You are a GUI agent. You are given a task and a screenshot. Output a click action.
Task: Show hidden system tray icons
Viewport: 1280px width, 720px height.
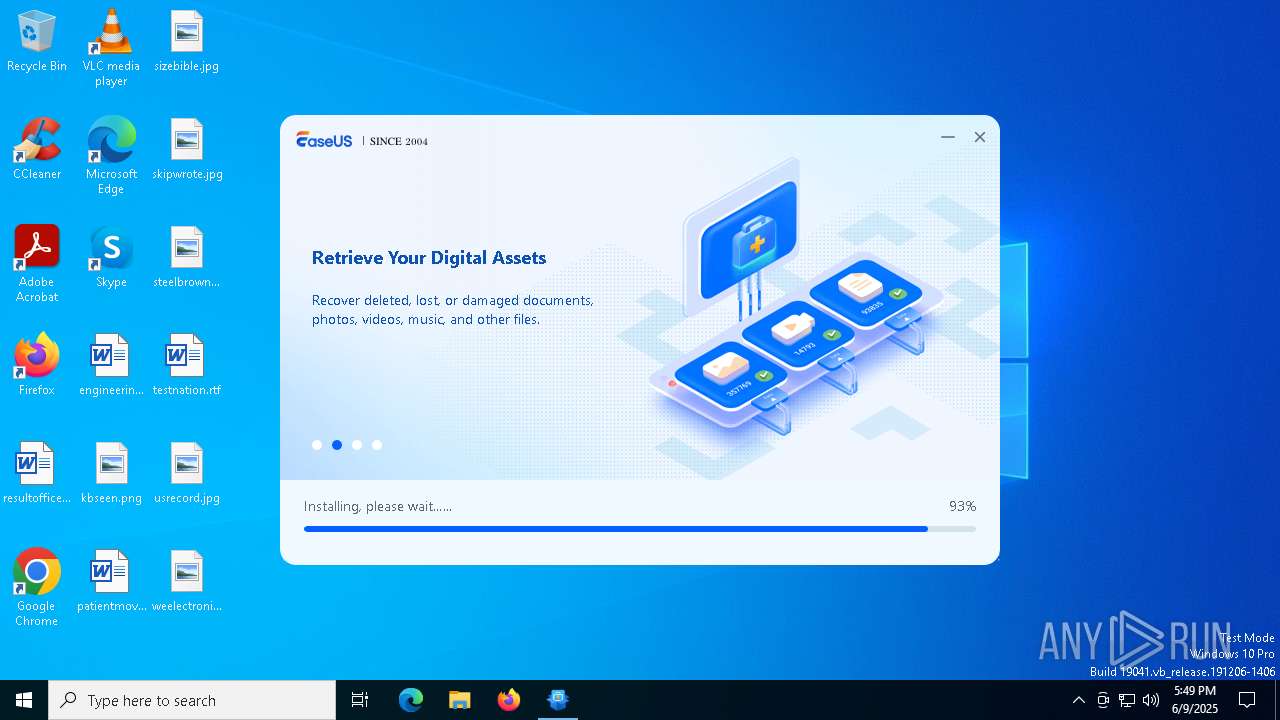coord(1078,700)
